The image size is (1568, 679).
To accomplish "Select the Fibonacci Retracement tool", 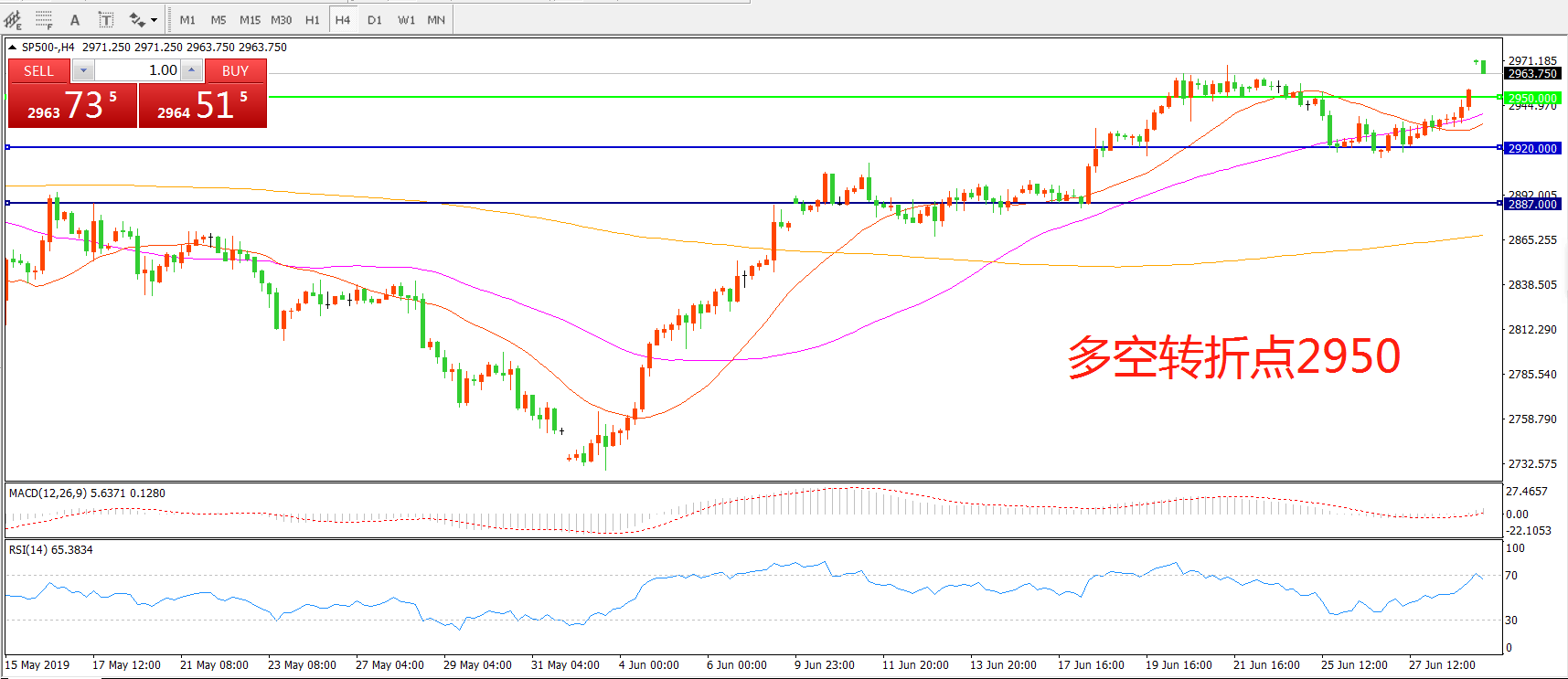I will (43, 19).
